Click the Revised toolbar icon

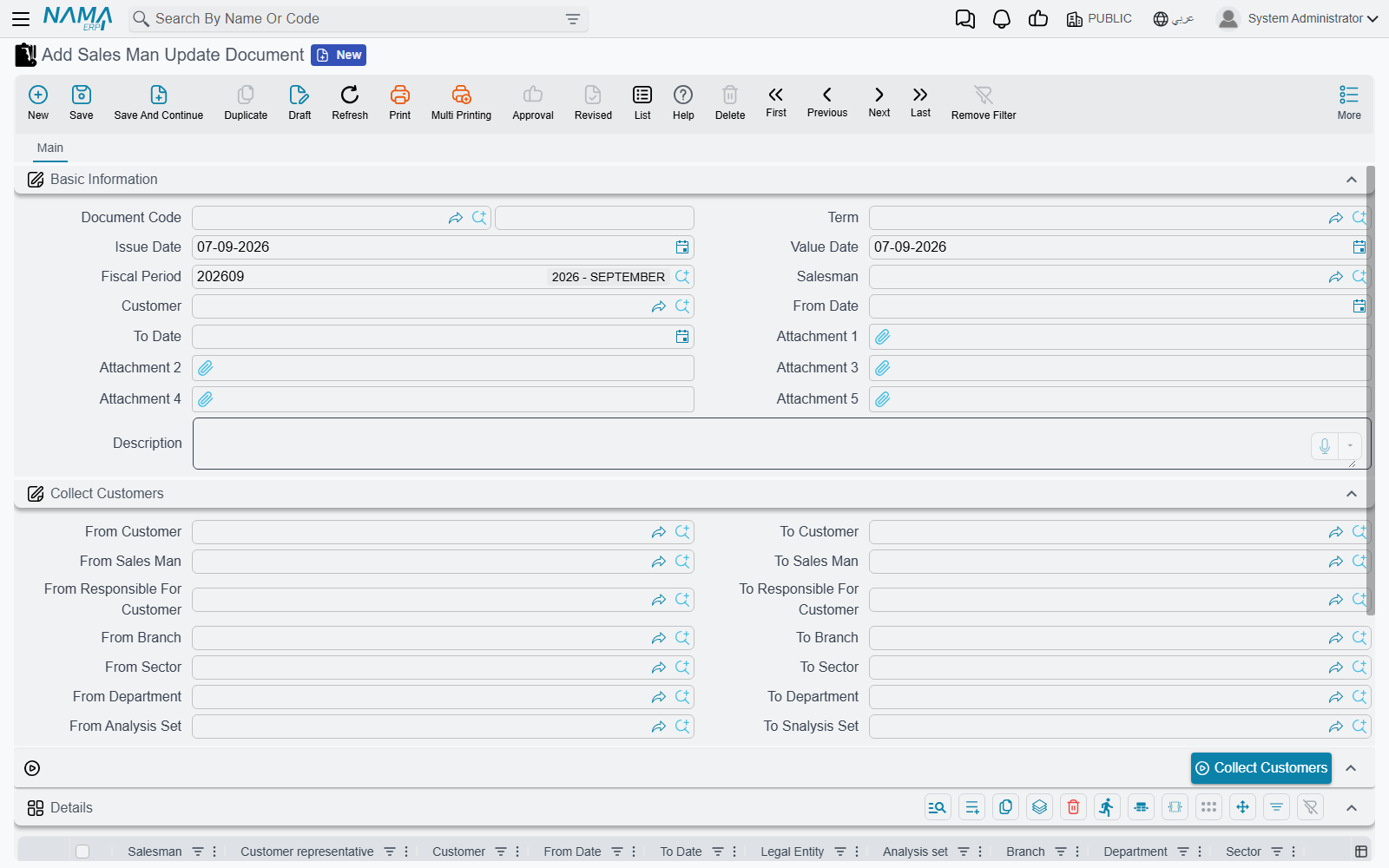pos(593,102)
